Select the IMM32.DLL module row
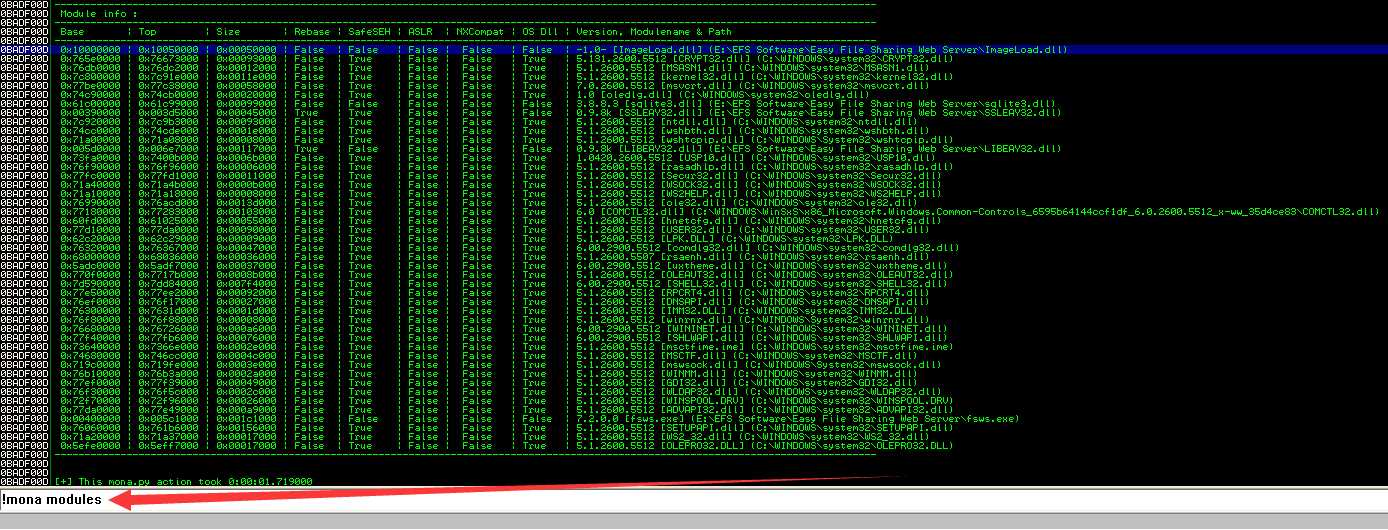 (694, 311)
